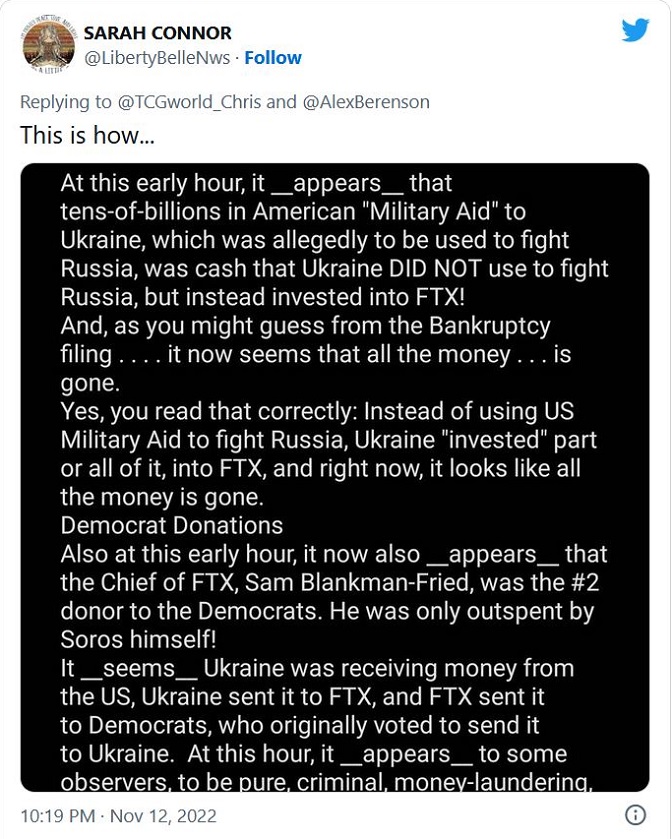The width and height of the screenshot is (672, 839).
Task: Open the attached black text image
Action: [x=334, y=477]
